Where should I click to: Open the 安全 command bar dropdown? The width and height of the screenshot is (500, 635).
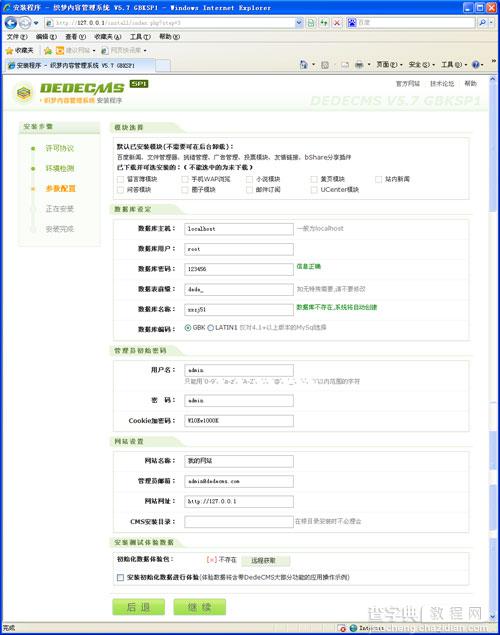click(421, 64)
